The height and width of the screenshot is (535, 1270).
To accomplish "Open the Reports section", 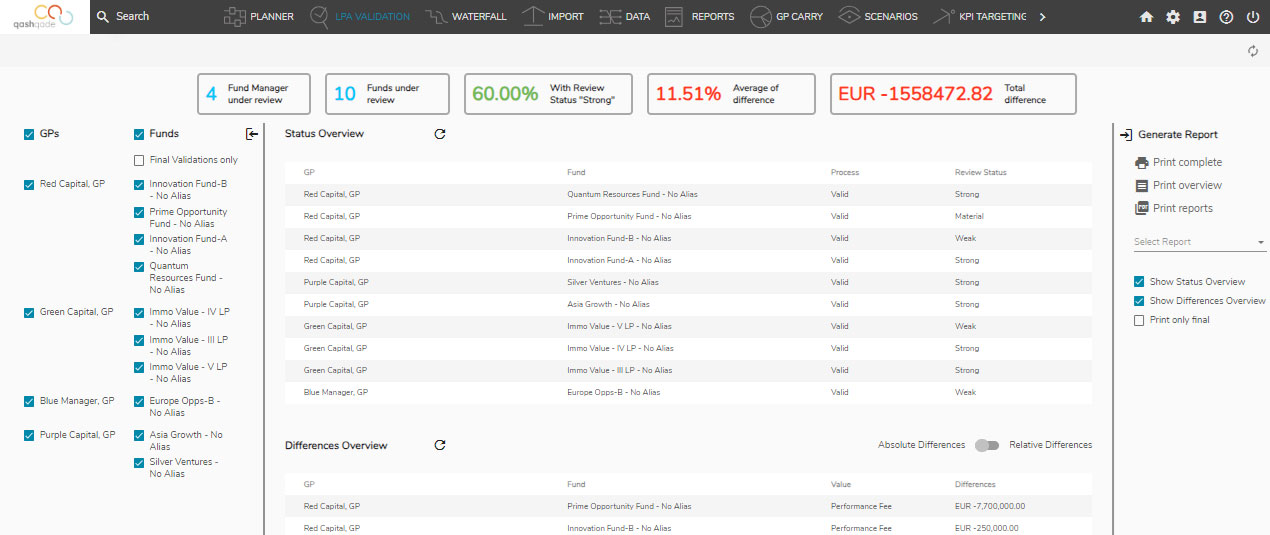I will point(699,17).
